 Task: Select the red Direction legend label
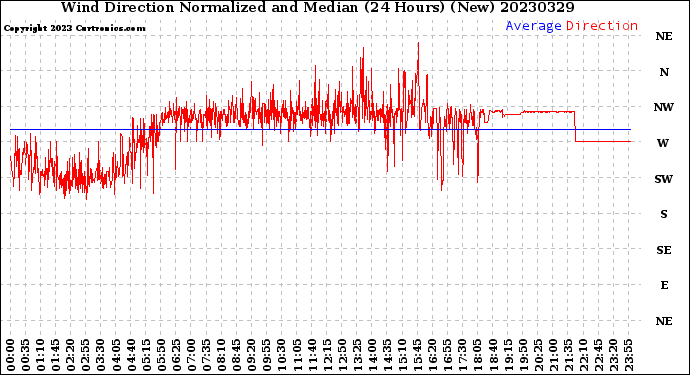coord(602,26)
